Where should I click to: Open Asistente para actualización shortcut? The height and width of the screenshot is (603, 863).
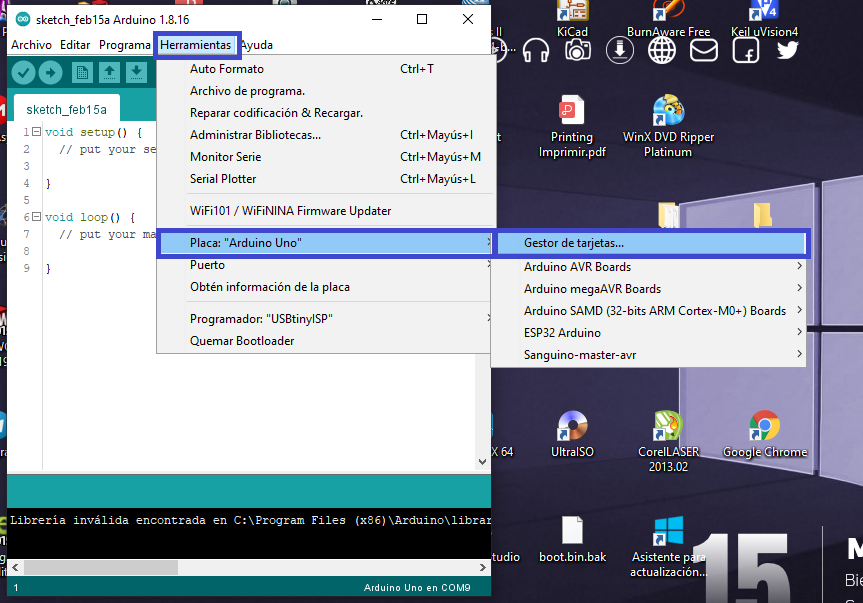pos(668,547)
